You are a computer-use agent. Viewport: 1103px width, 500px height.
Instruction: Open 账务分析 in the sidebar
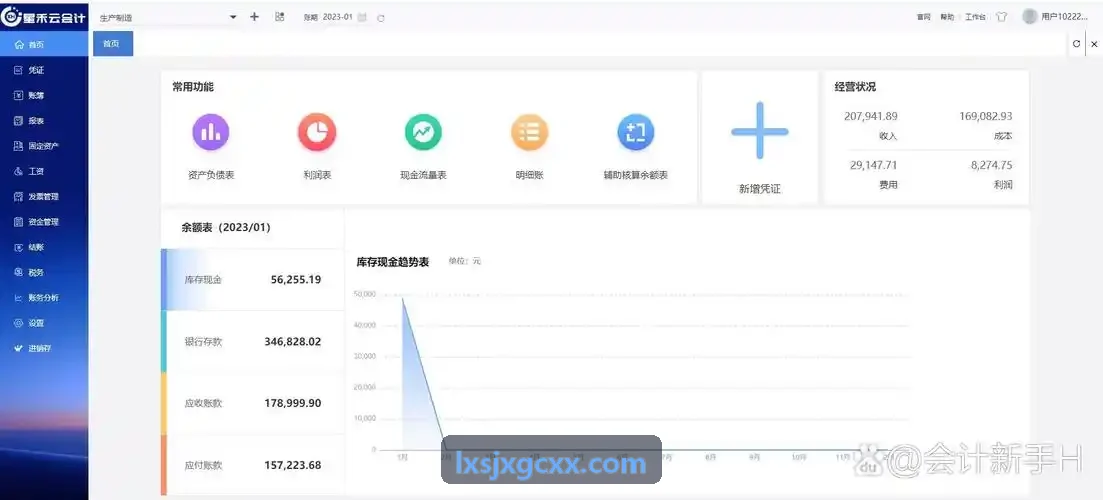(44, 298)
